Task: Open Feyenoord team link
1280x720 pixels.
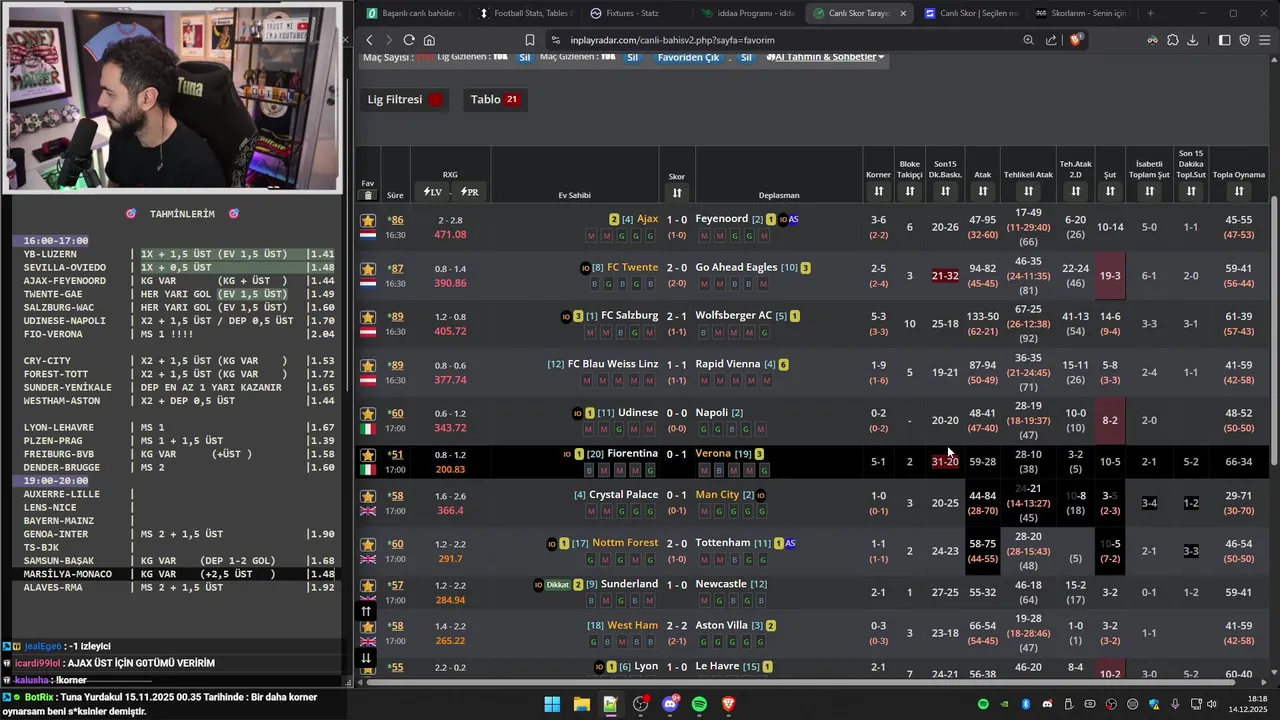Action: pyautogui.click(x=722, y=219)
